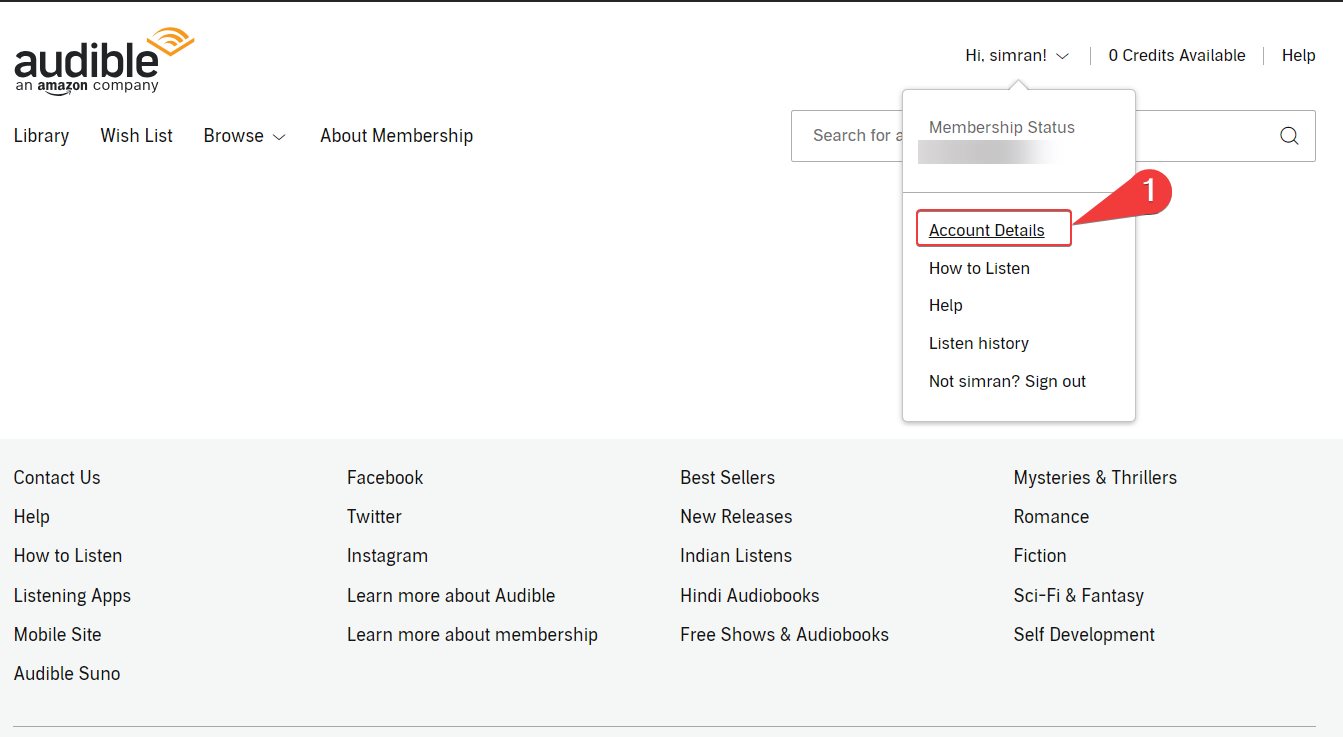Sign out using Not simran? Sign out

[1007, 381]
